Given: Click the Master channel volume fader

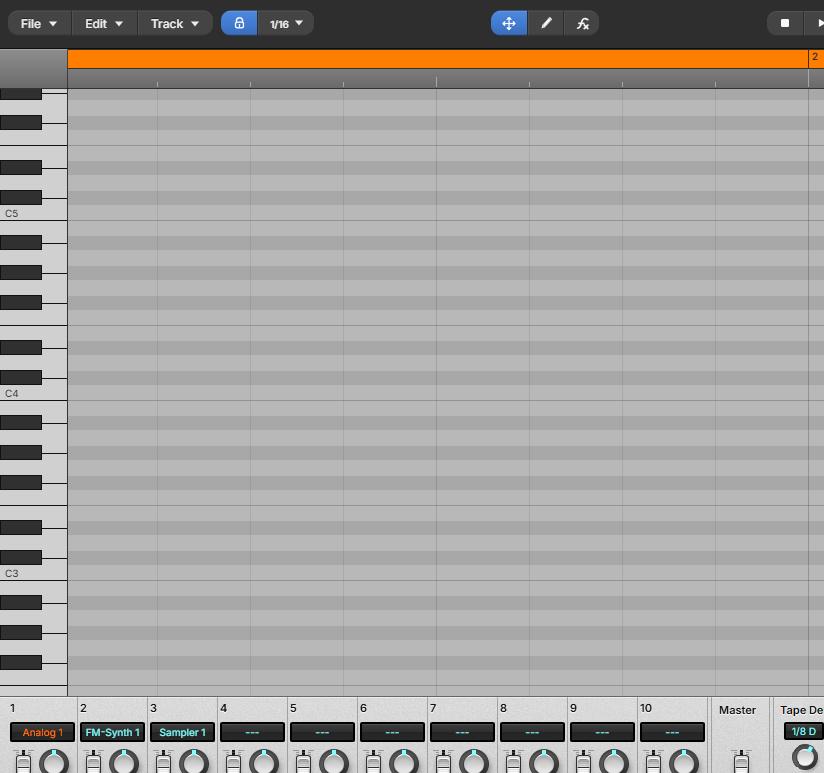Looking at the screenshot, I should [x=741, y=762].
